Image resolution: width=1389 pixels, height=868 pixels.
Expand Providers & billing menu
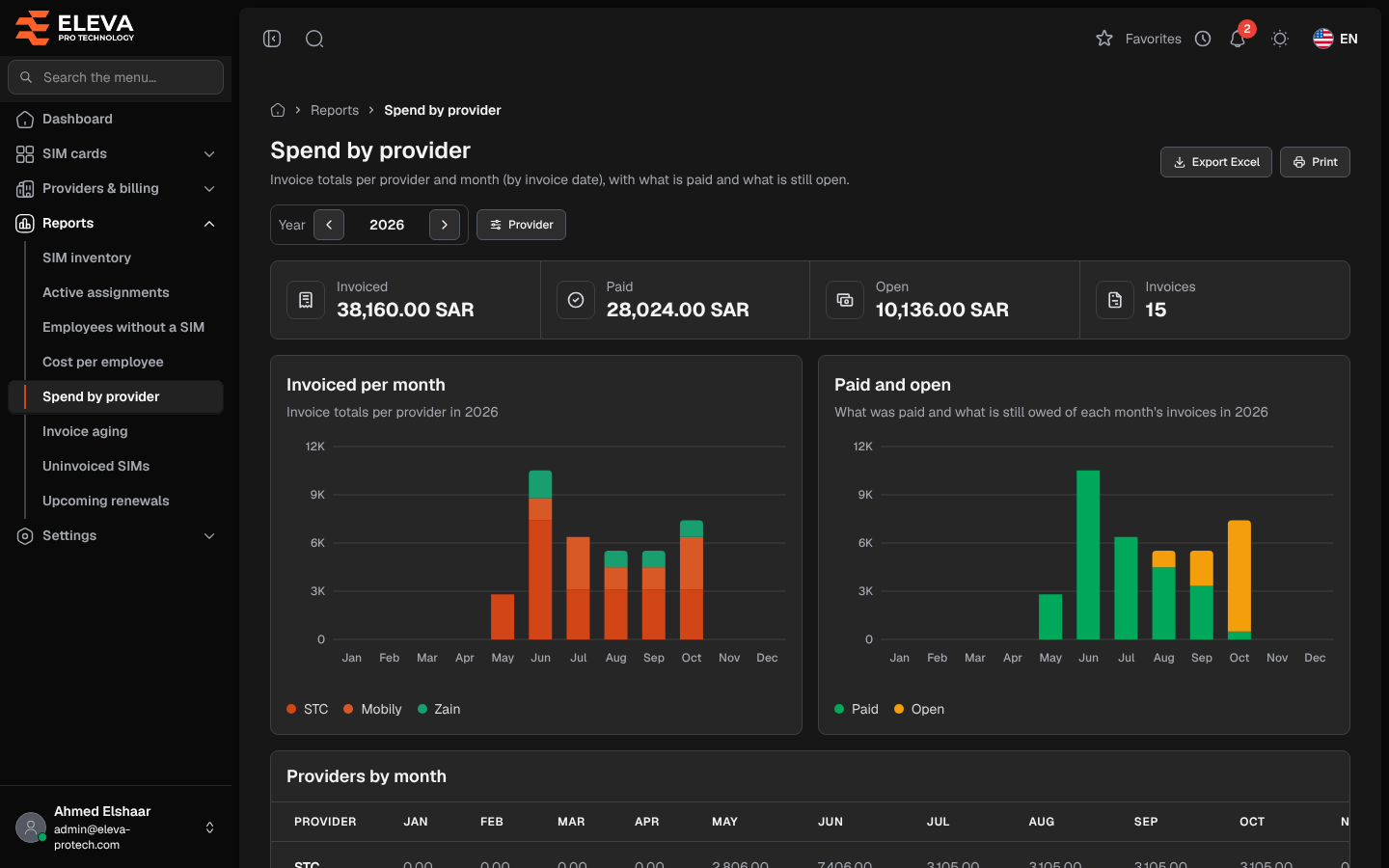tap(116, 188)
